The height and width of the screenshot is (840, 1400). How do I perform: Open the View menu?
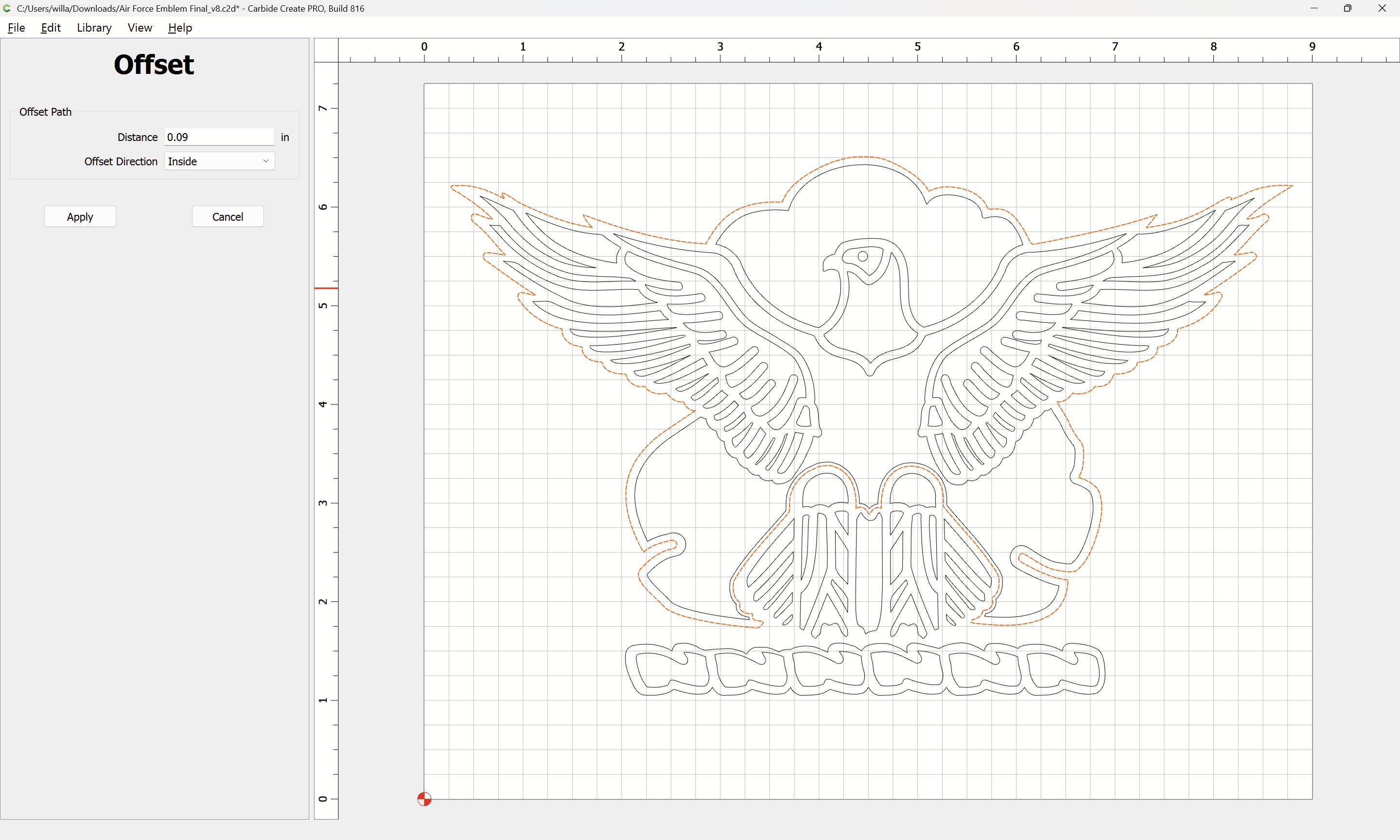point(140,28)
